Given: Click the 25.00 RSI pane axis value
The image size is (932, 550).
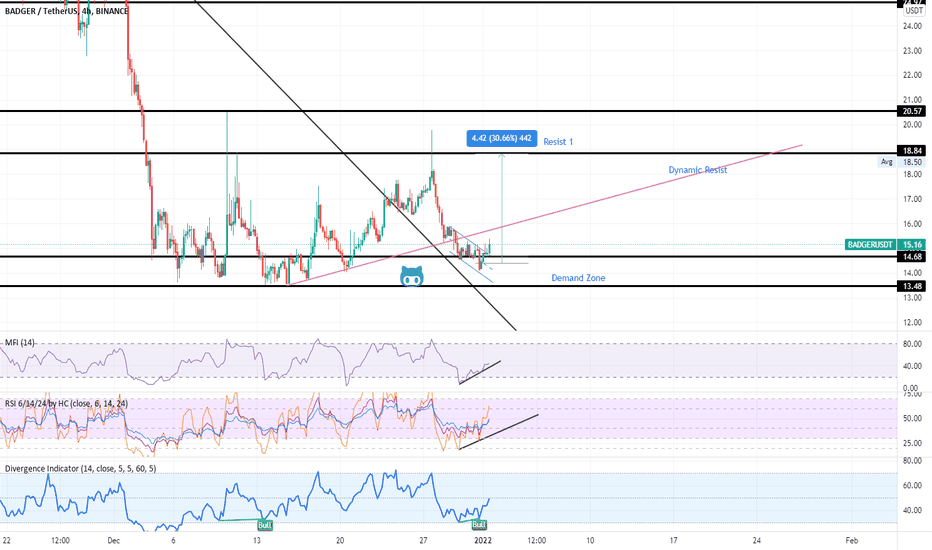Looking at the screenshot, I should click(x=912, y=444).
